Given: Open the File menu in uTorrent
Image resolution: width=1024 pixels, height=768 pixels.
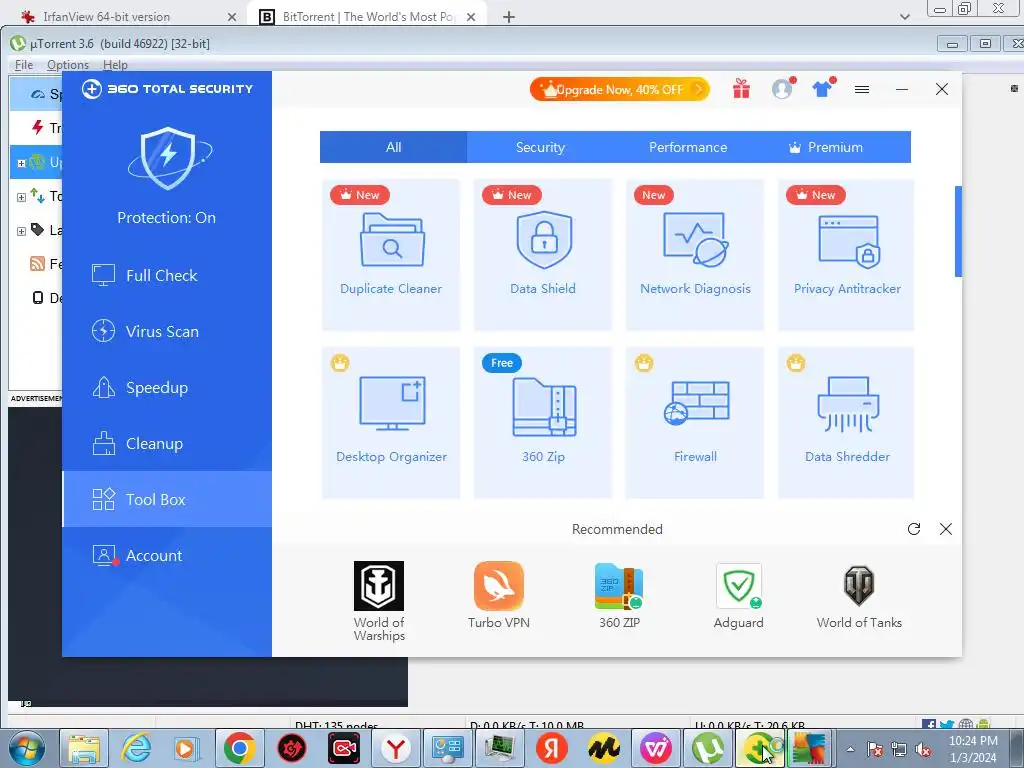Looking at the screenshot, I should coord(24,65).
